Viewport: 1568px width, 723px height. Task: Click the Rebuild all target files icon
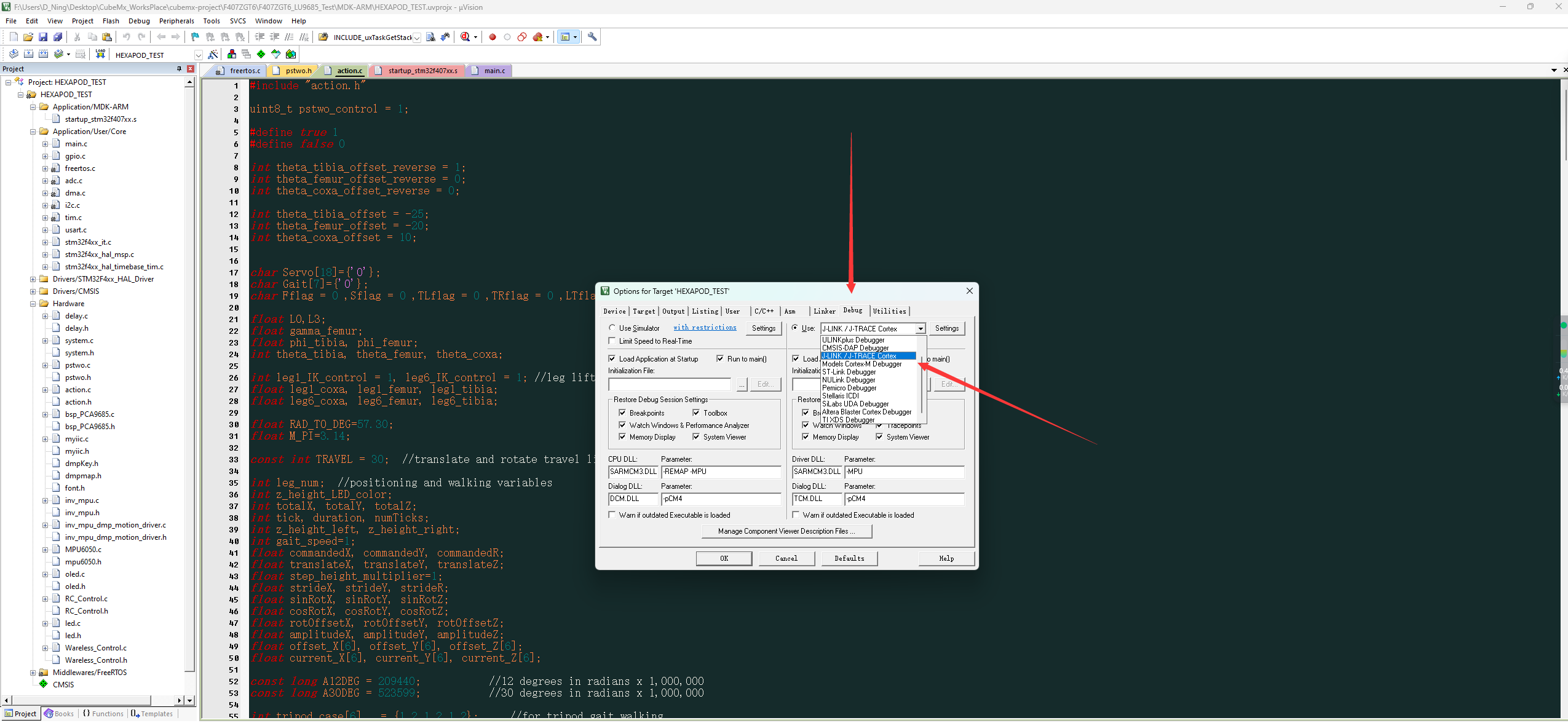click(x=43, y=54)
